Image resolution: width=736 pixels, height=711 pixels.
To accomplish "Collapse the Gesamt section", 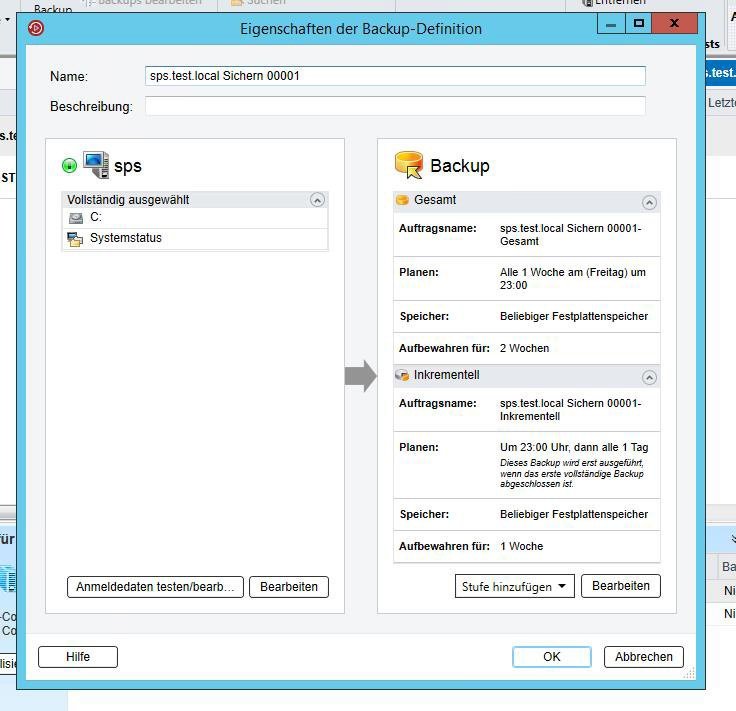I will click(649, 202).
